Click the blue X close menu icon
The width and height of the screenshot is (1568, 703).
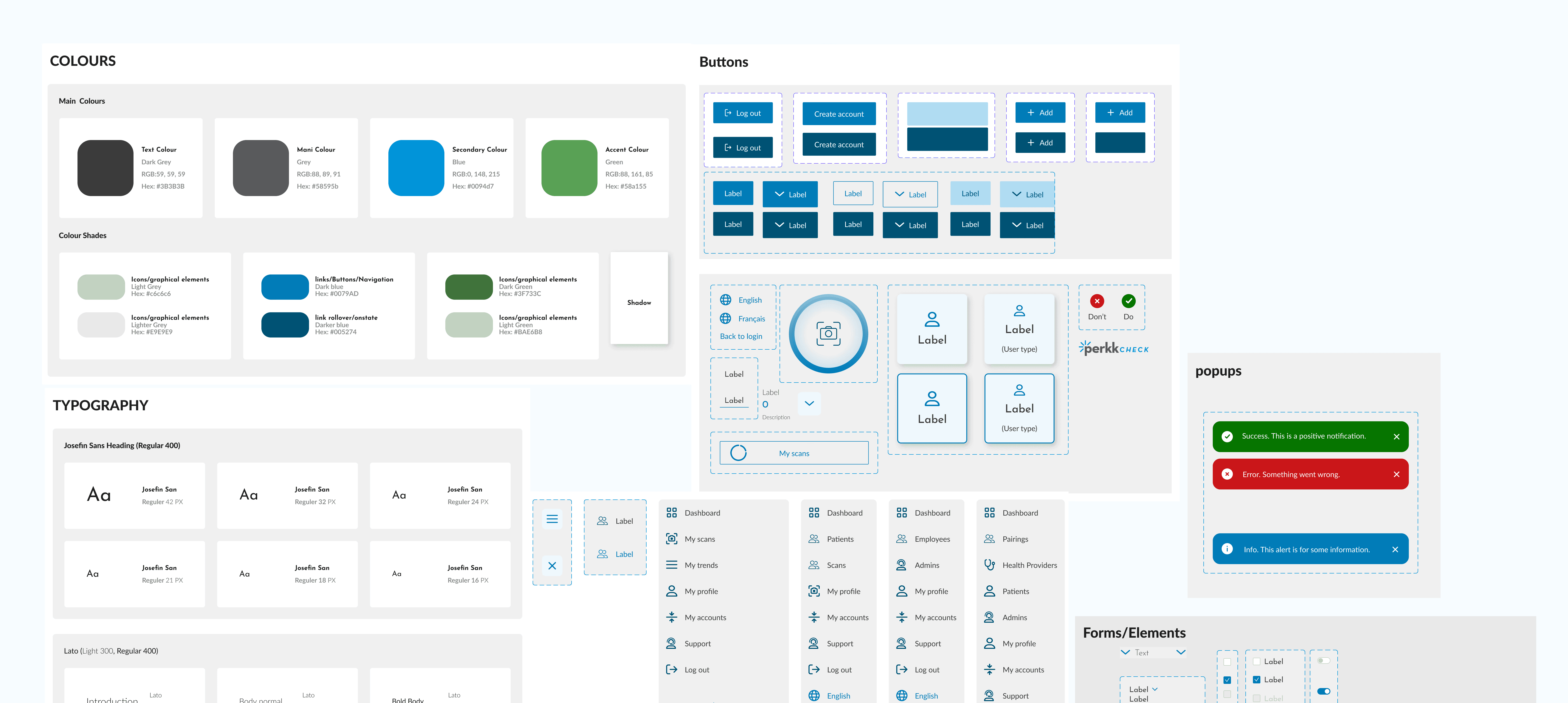[552, 566]
